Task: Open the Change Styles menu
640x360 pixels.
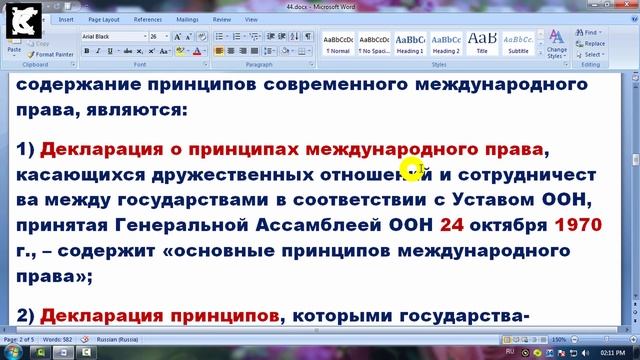Action: tap(557, 44)
